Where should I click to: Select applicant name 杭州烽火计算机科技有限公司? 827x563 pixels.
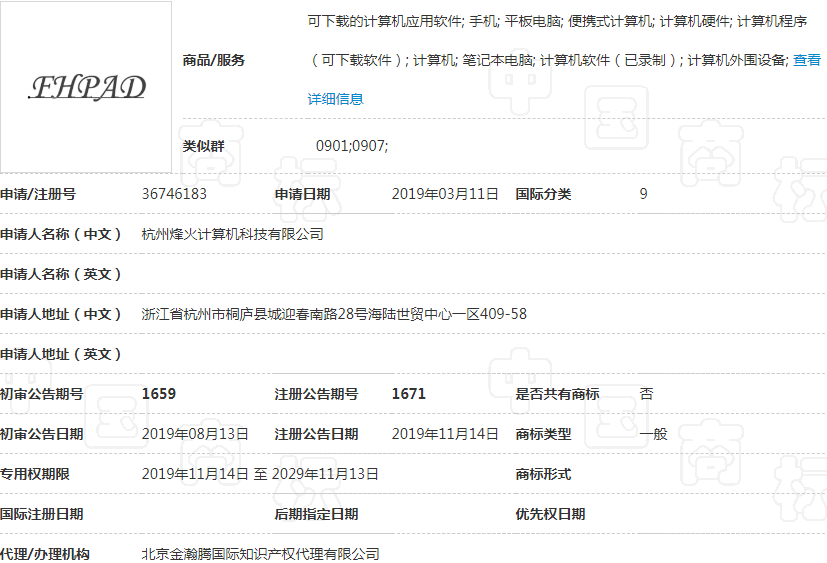click(x=233, y=234)
